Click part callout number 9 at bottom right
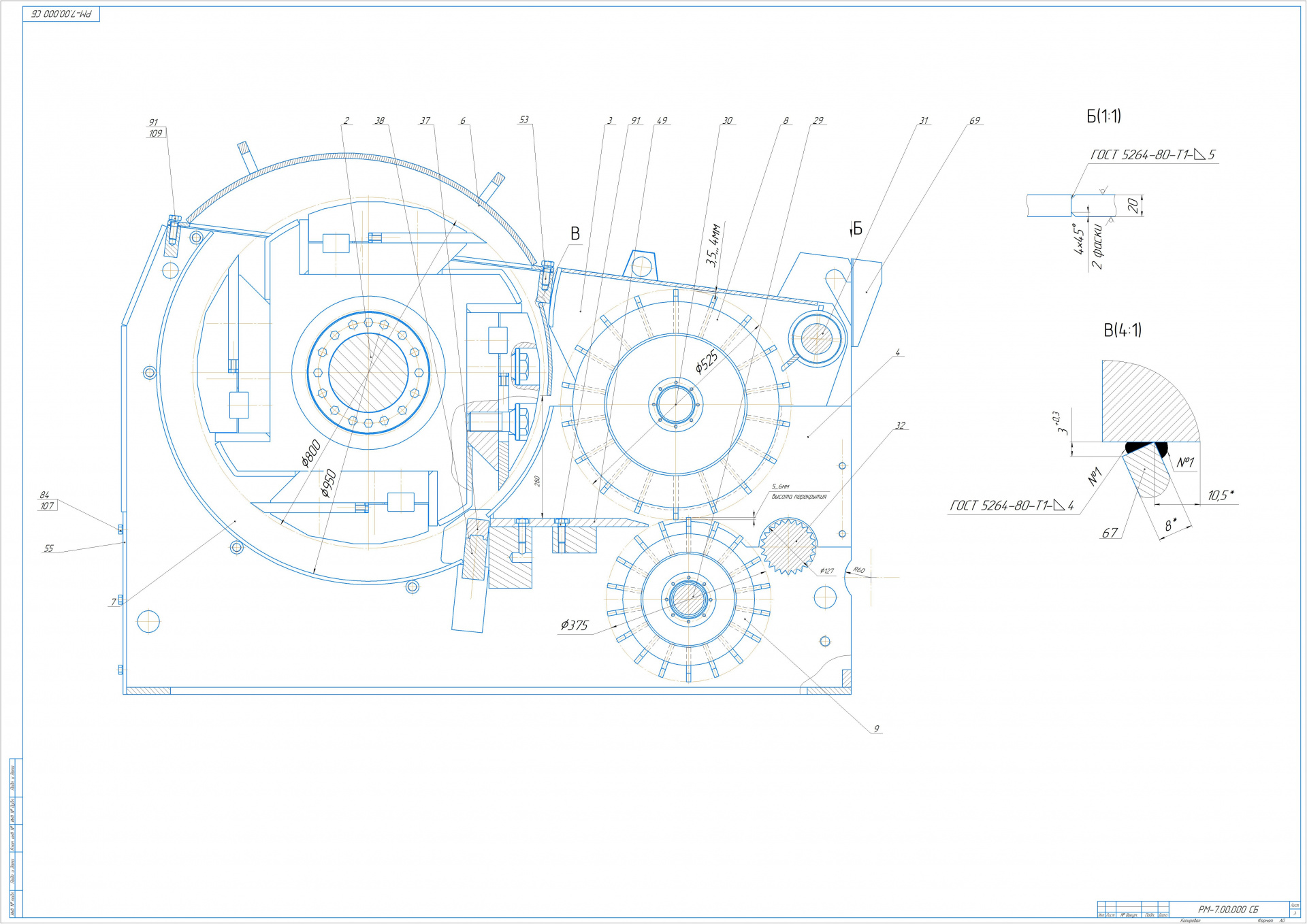 click(x=876, y=729)
